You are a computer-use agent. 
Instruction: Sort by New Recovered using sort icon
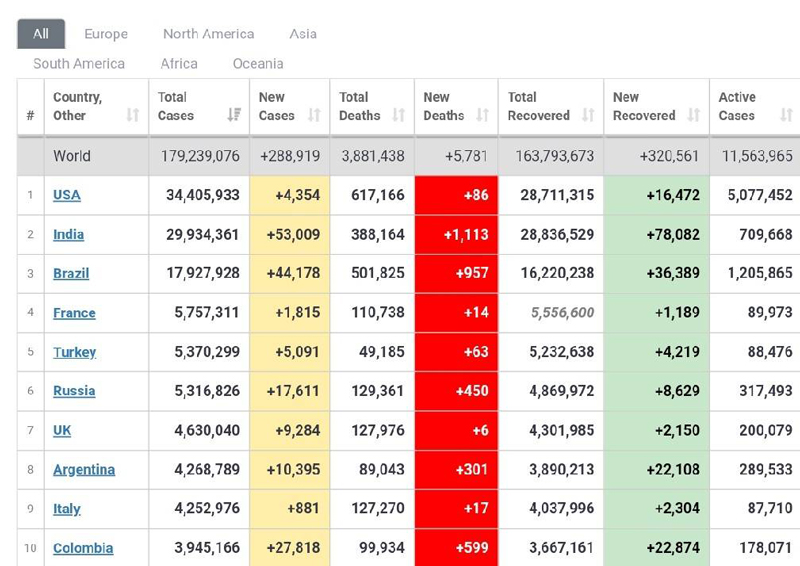coord(694,115)
